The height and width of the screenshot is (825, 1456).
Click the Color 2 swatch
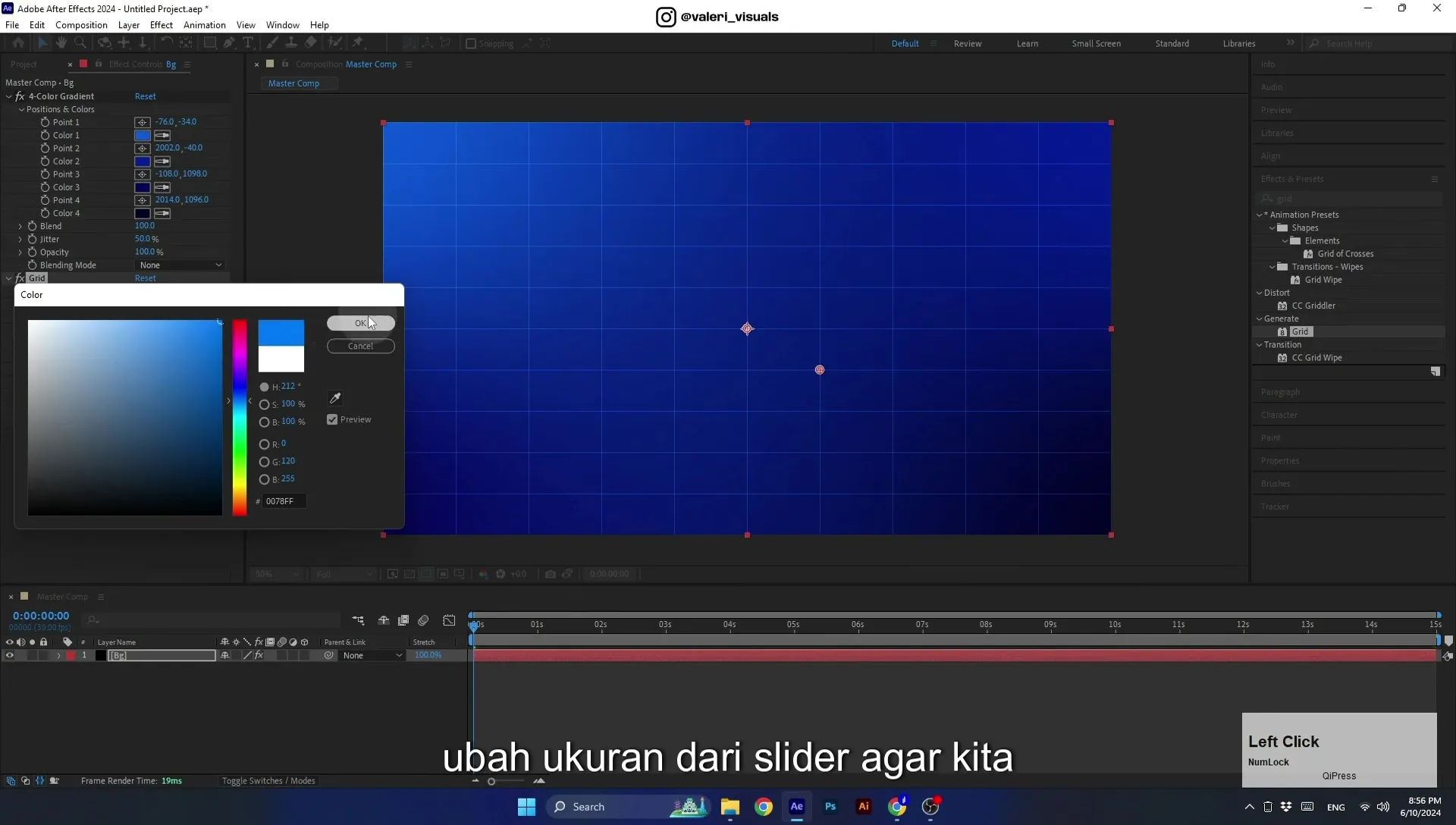[x=143, y=162]
